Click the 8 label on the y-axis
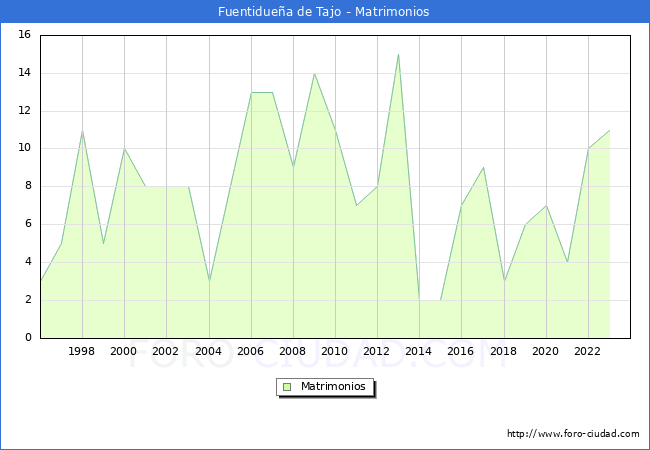Screen dimensions: 650x450 tap(27, 186)
